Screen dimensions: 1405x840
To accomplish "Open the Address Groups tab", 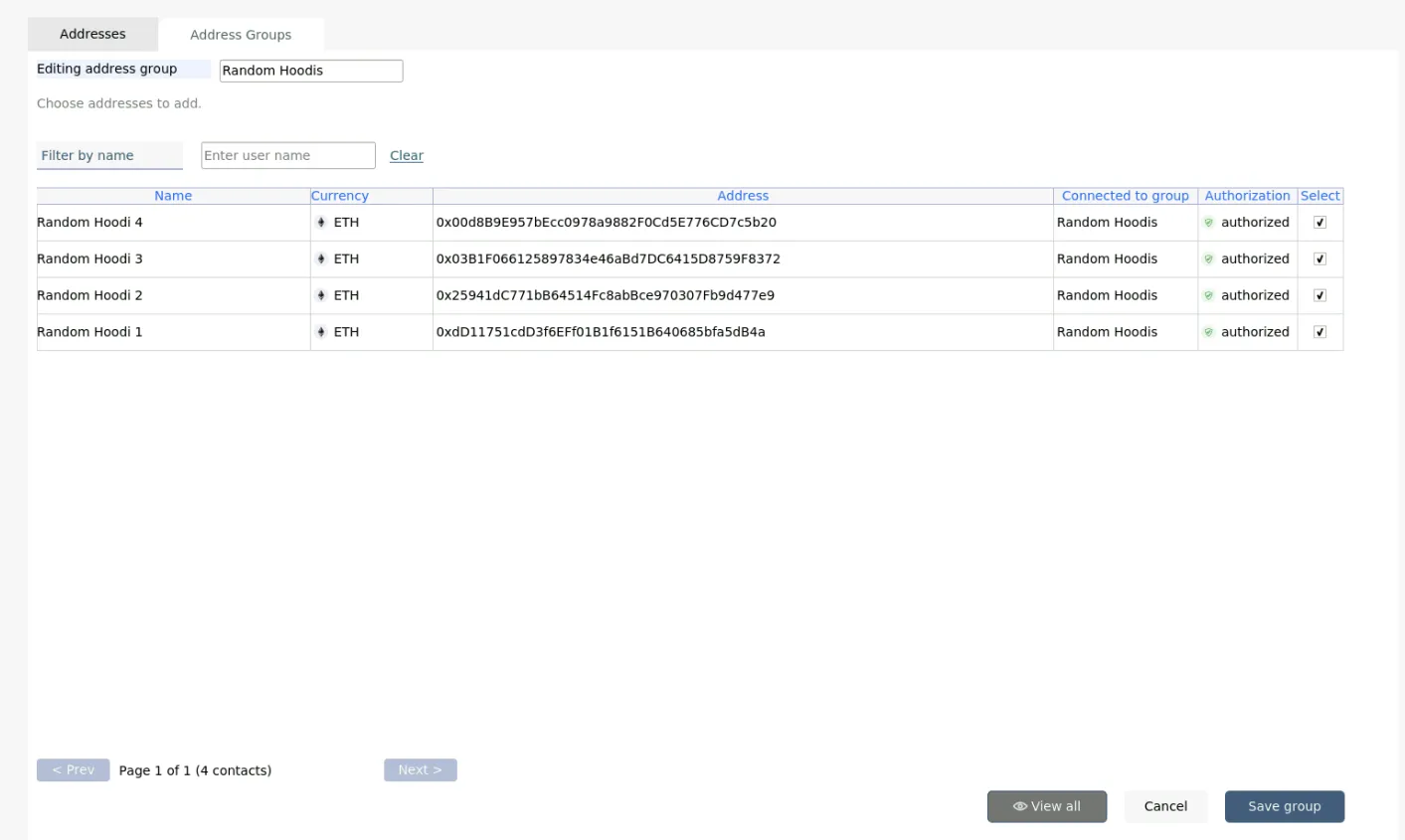I will point(241,35).
